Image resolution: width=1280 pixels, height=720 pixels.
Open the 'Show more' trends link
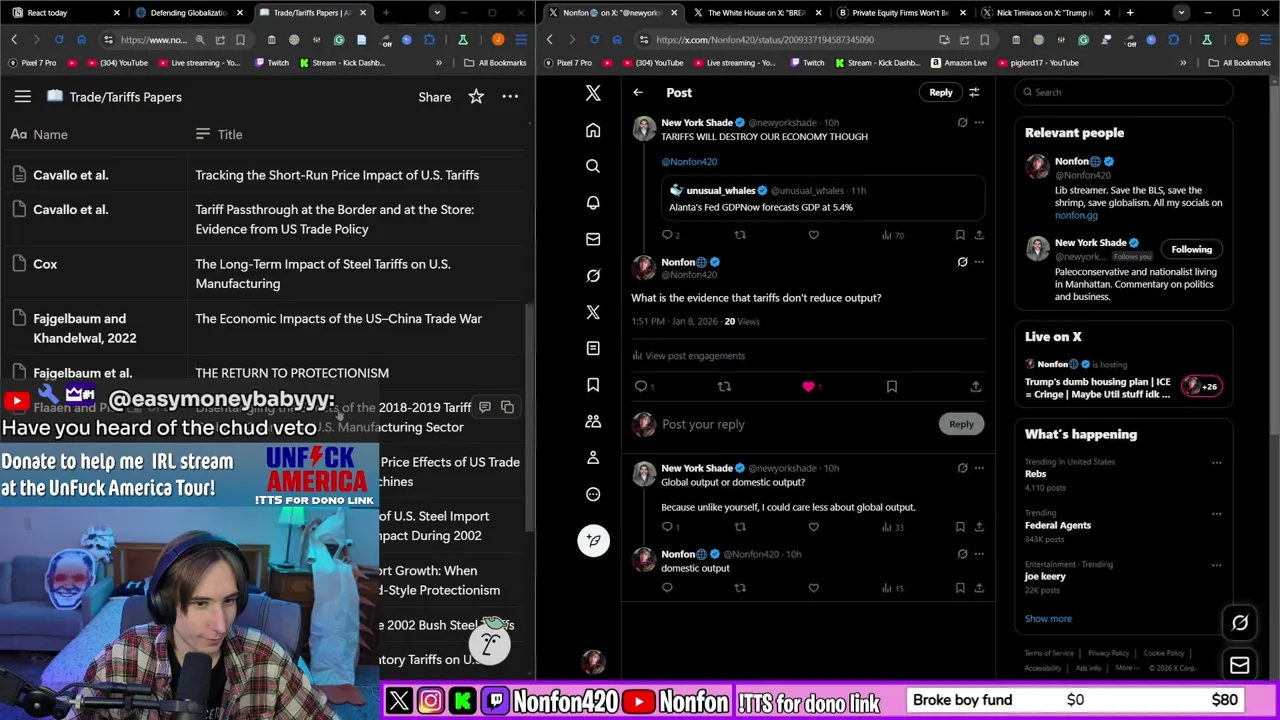click(1048, 619)
